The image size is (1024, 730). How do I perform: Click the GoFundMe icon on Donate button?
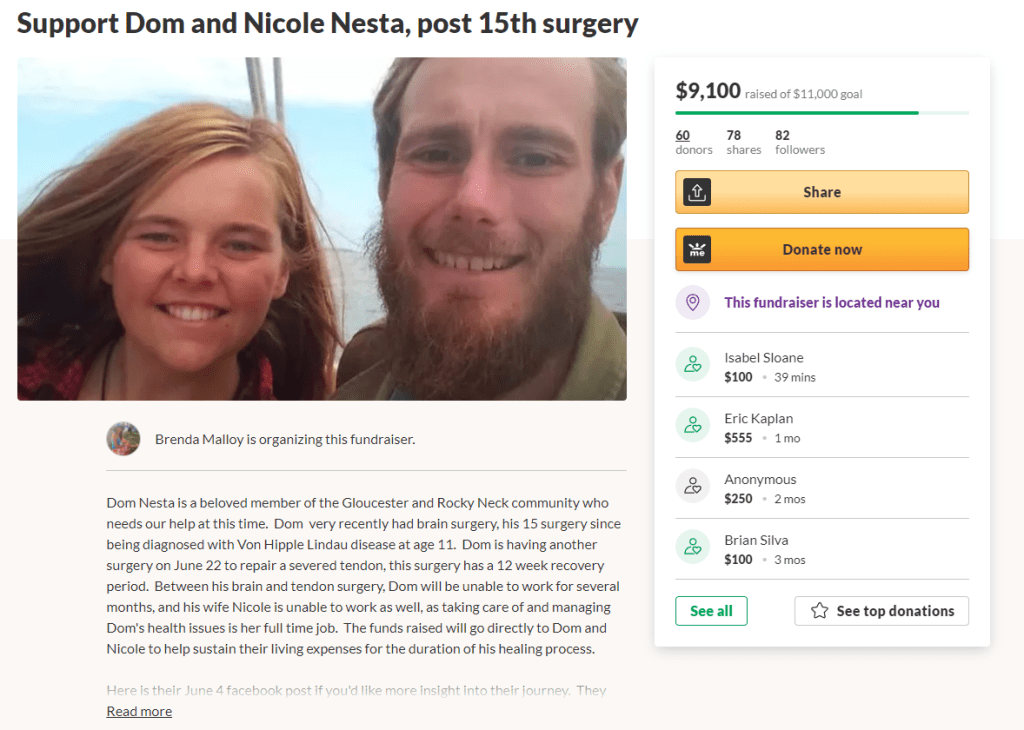[x=697, y=250]
